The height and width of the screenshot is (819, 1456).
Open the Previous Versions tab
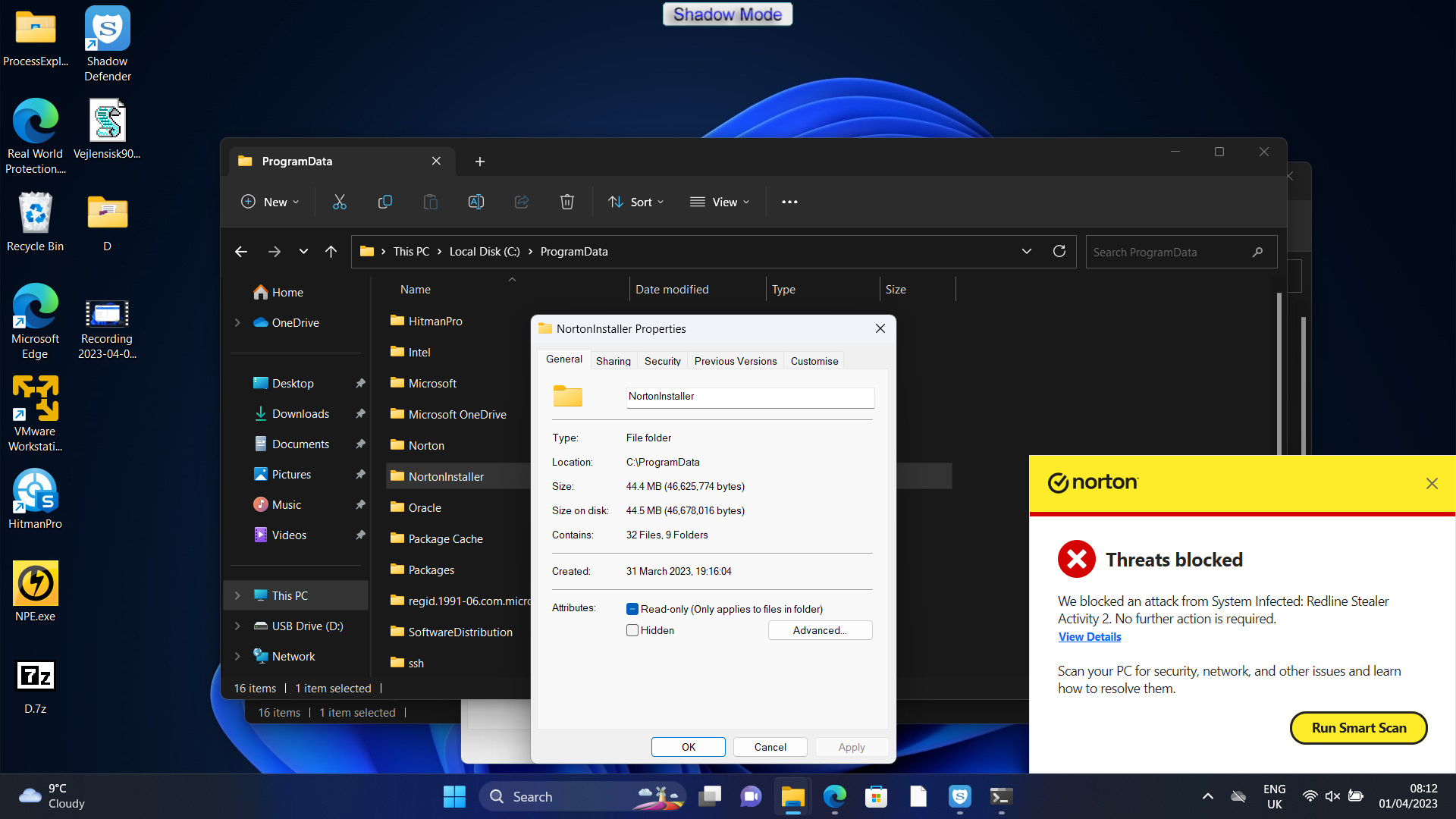[735, 361]
